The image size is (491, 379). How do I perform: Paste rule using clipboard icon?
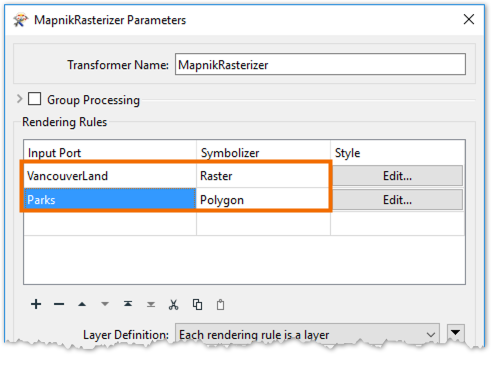(x=220, y=305)
